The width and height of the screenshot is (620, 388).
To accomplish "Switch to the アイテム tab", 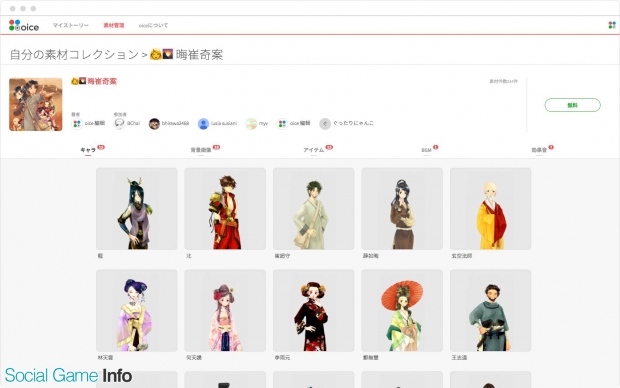I will coord(314,150).
